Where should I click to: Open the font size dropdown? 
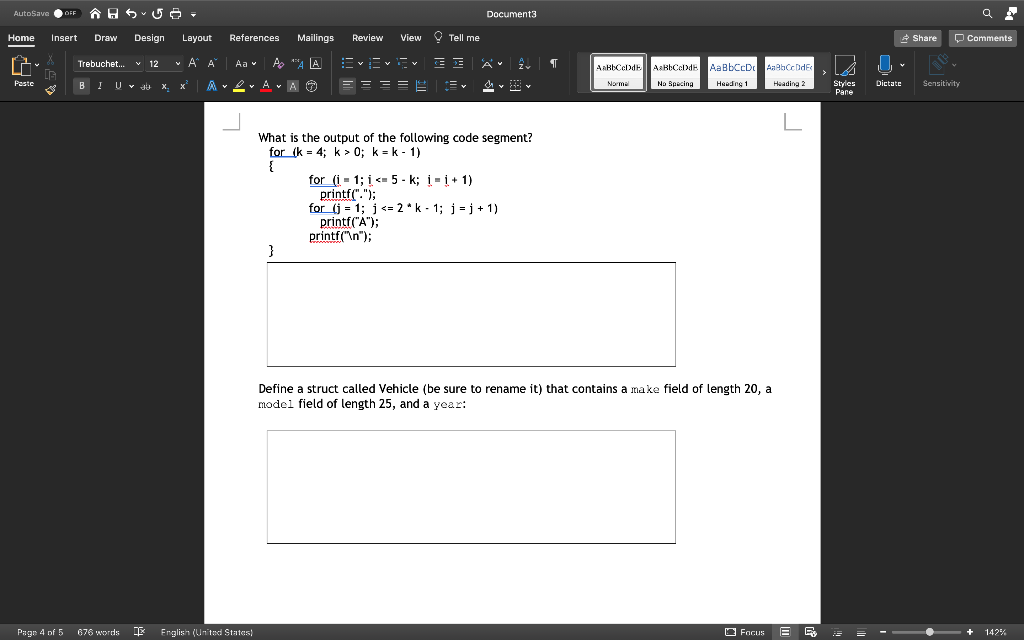click(163, 63)
